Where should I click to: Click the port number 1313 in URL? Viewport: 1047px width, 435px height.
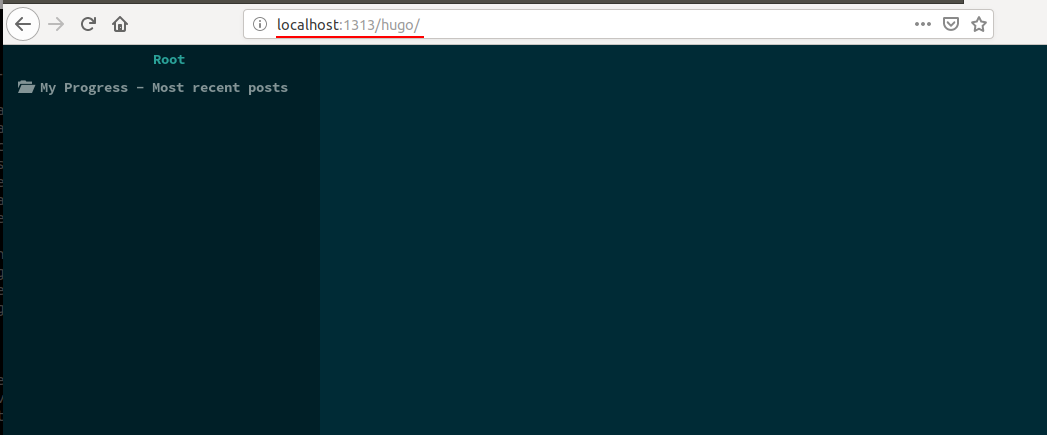click(x=358, y=24)
